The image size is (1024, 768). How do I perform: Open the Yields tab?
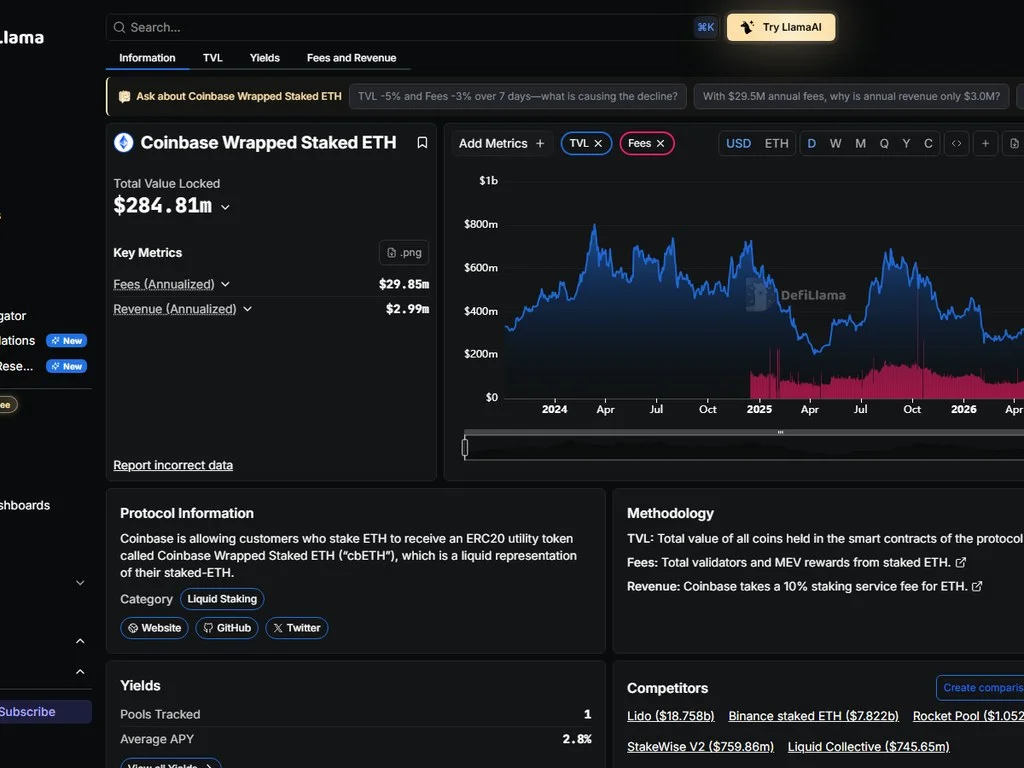264,58
